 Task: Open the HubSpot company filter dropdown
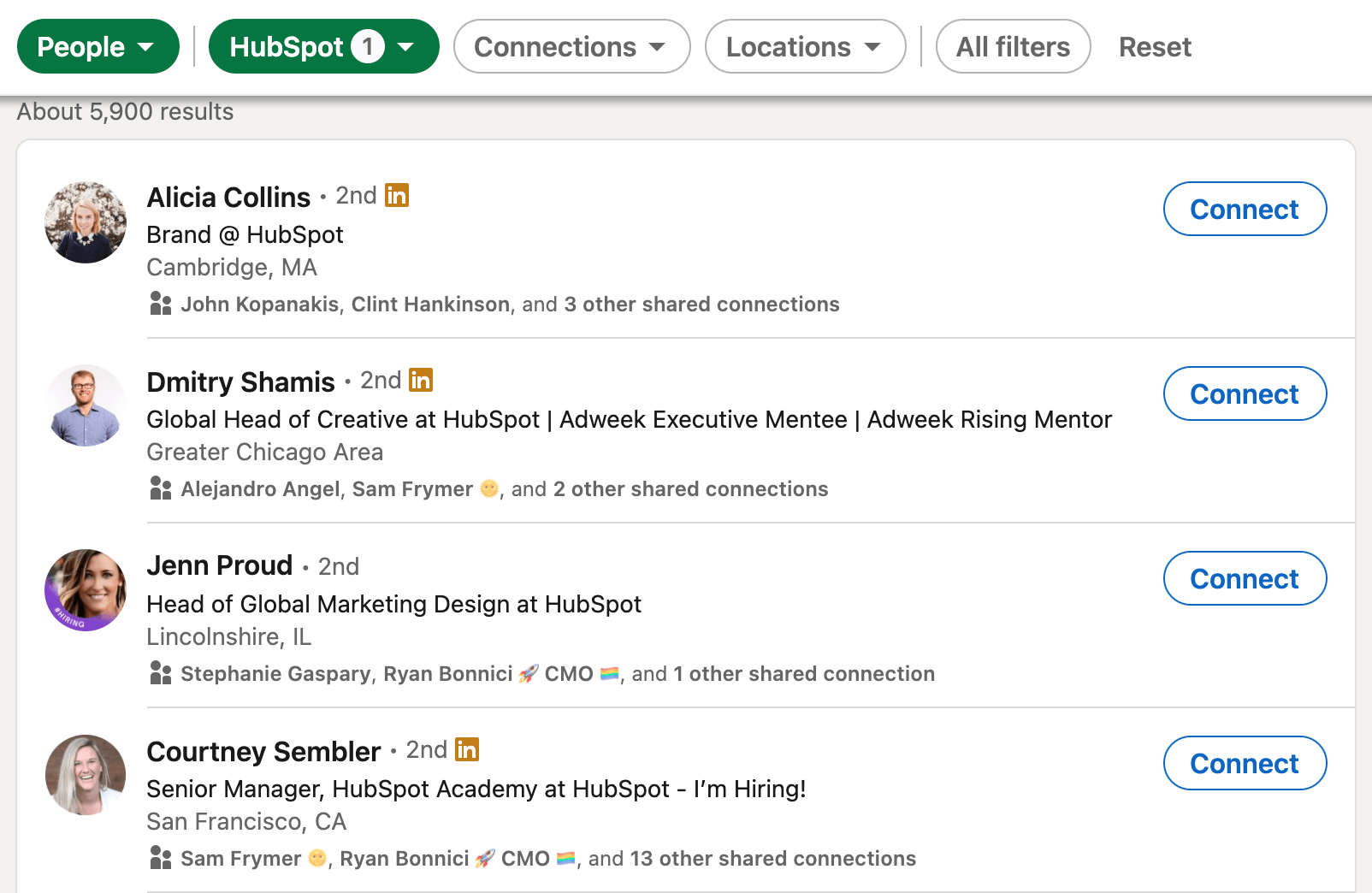click(323, 46)
